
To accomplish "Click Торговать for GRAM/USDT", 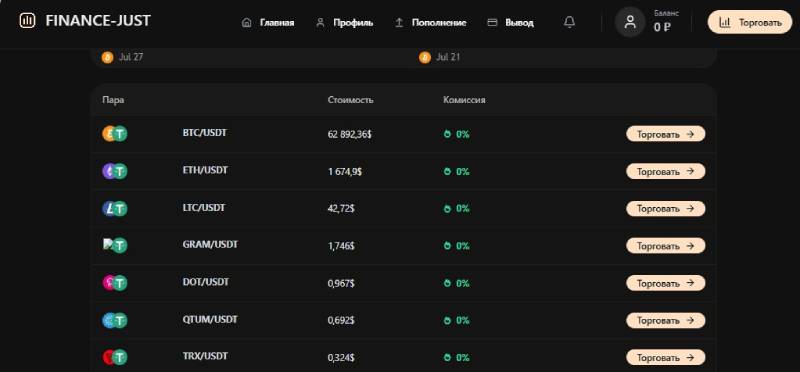I will coord(665,246).
